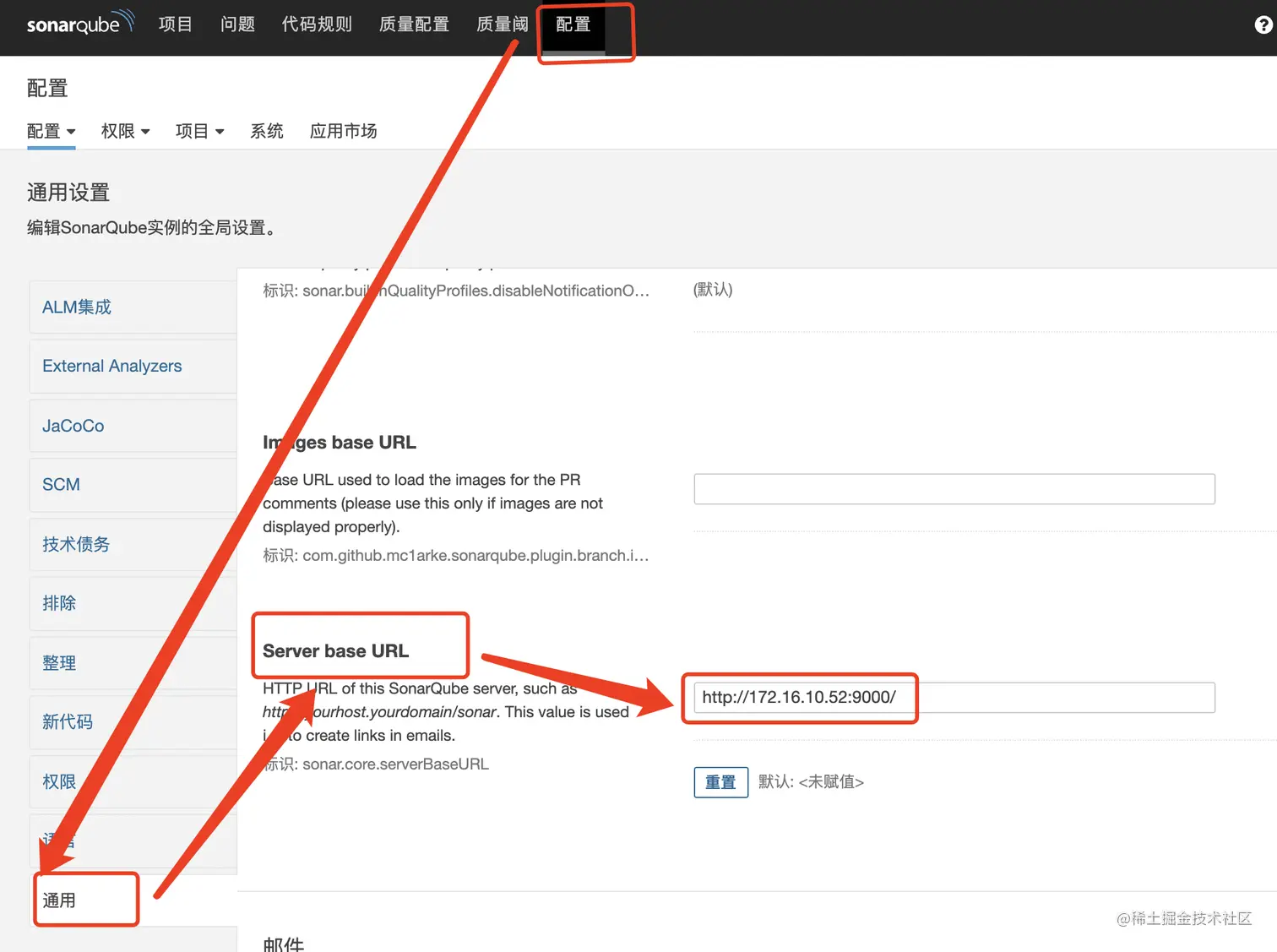Select 通用 settings category
This screenshot has width=1277, height=952.
[x=133, y=900]
